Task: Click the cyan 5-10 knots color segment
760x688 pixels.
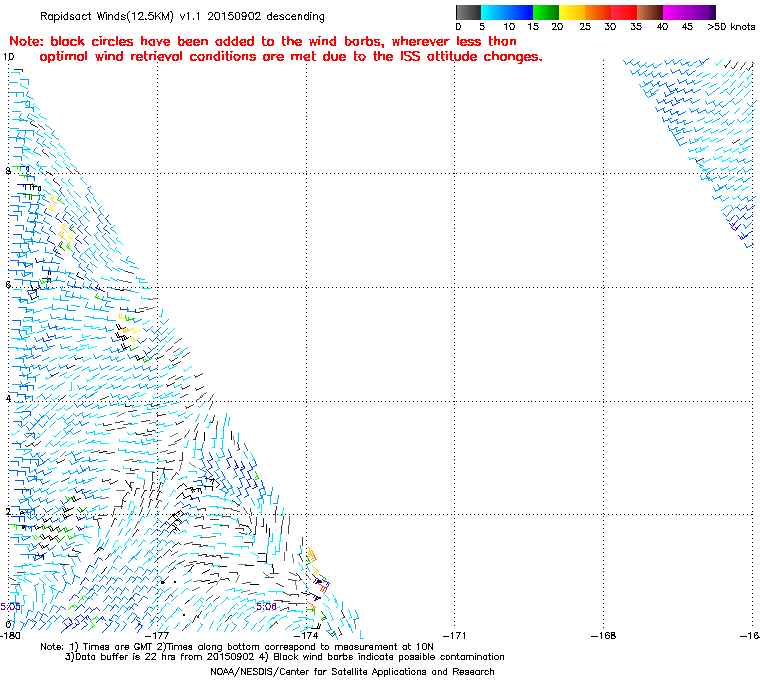Action: click(494, 12)
